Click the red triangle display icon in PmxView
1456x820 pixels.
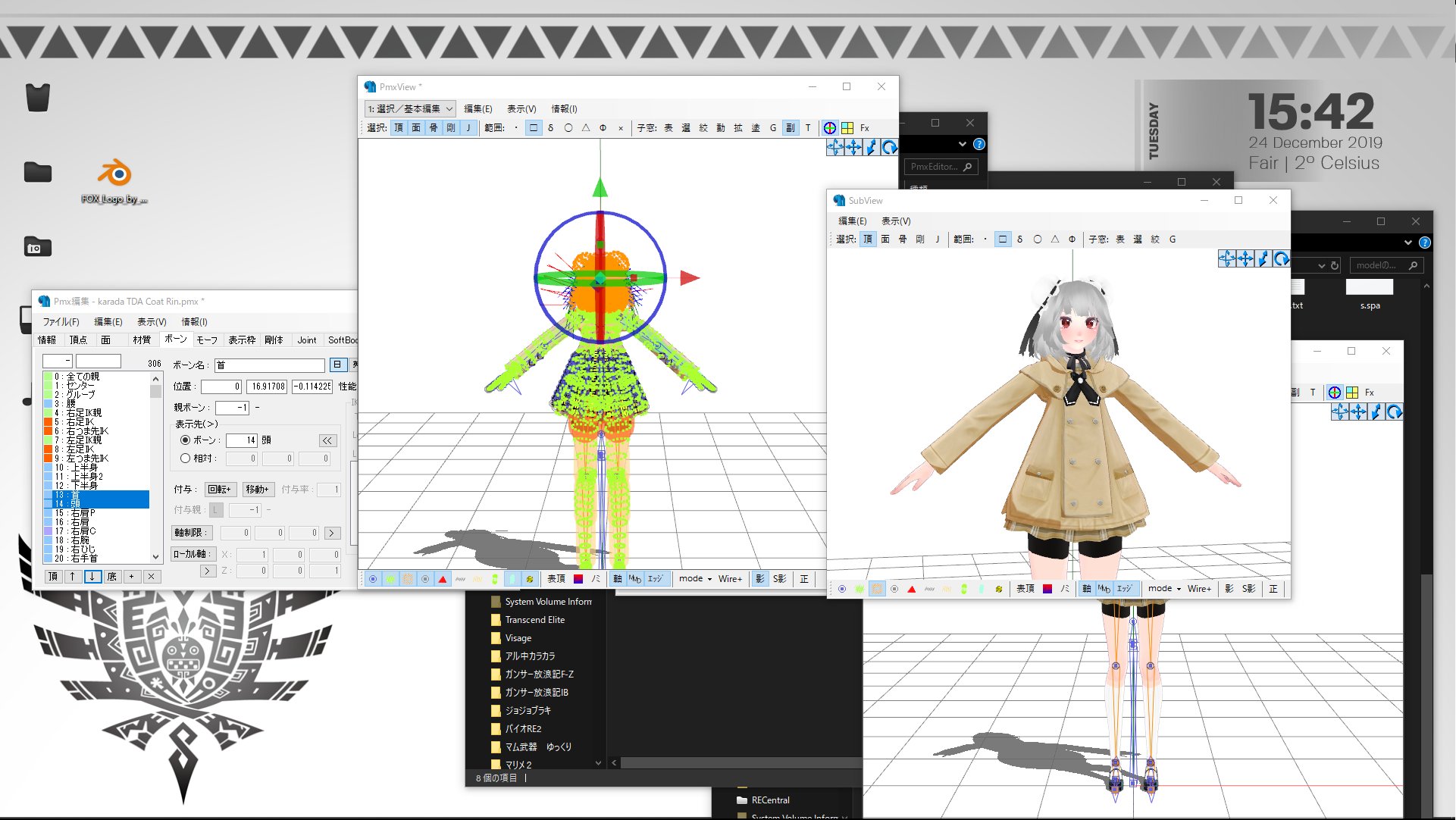(443, 579)
